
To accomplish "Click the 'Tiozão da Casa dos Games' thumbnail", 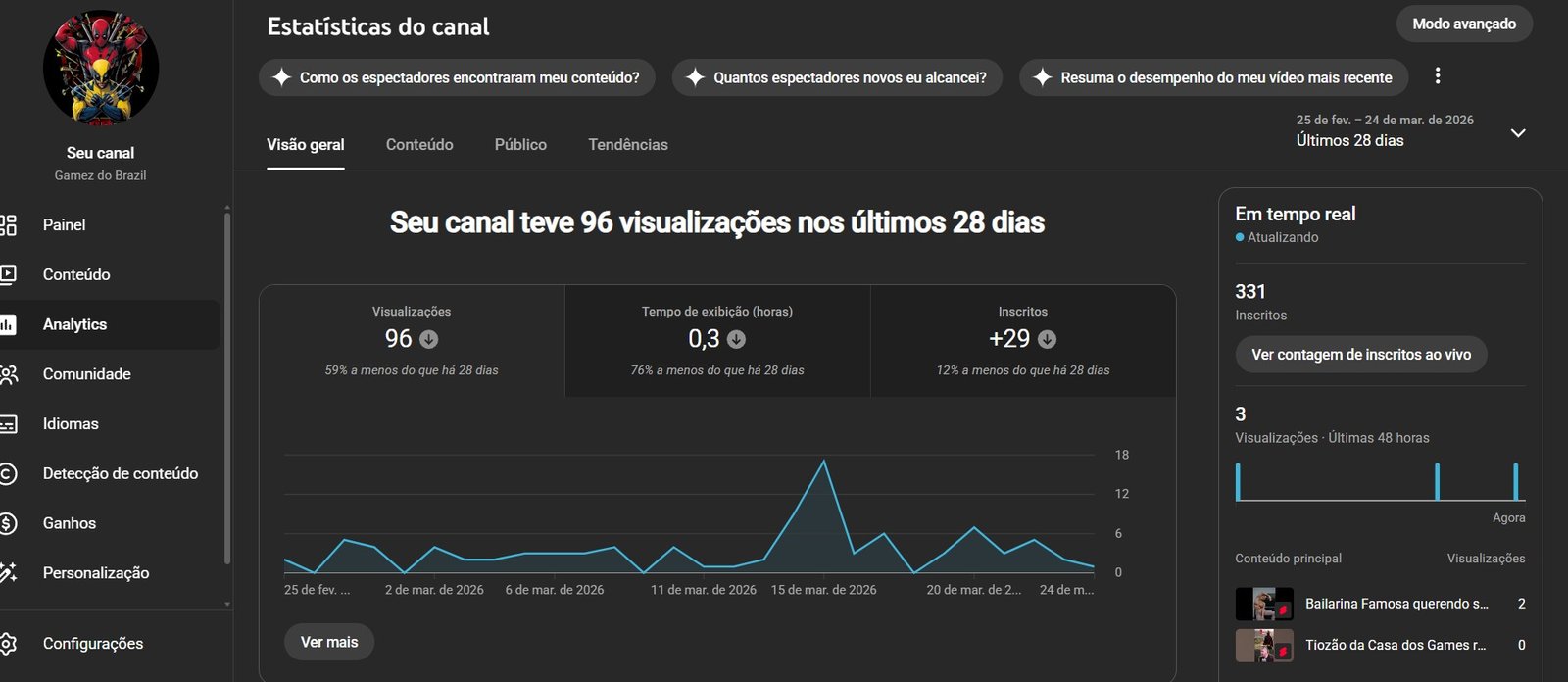I will click(x=1264, y=645).
